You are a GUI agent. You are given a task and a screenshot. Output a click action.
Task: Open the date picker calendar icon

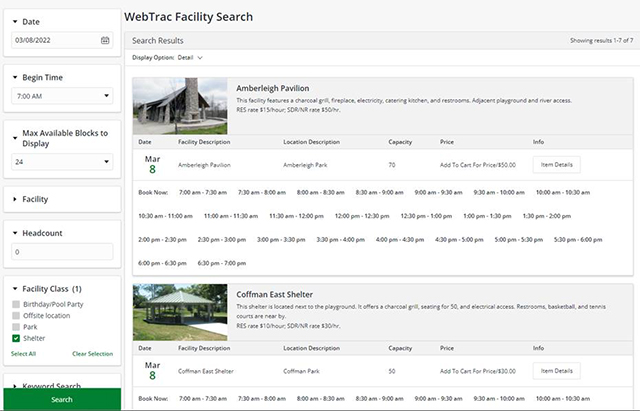click(x=105, y=40)
